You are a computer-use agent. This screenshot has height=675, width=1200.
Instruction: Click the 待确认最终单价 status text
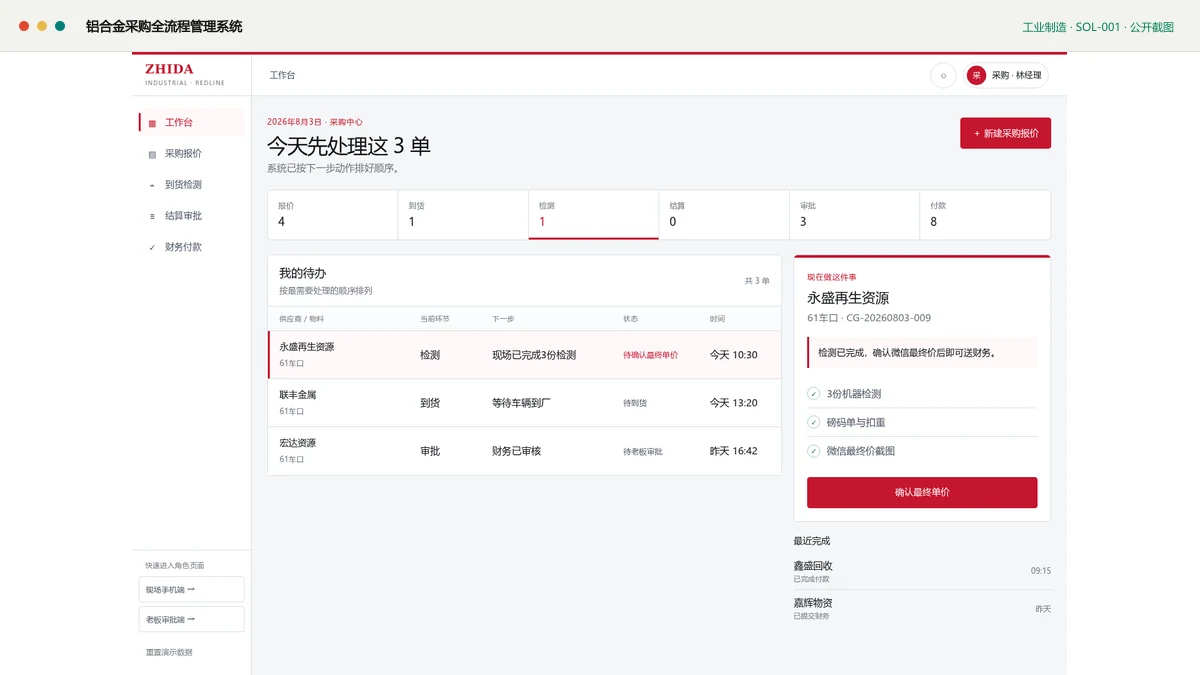click(x=650, y=355)
